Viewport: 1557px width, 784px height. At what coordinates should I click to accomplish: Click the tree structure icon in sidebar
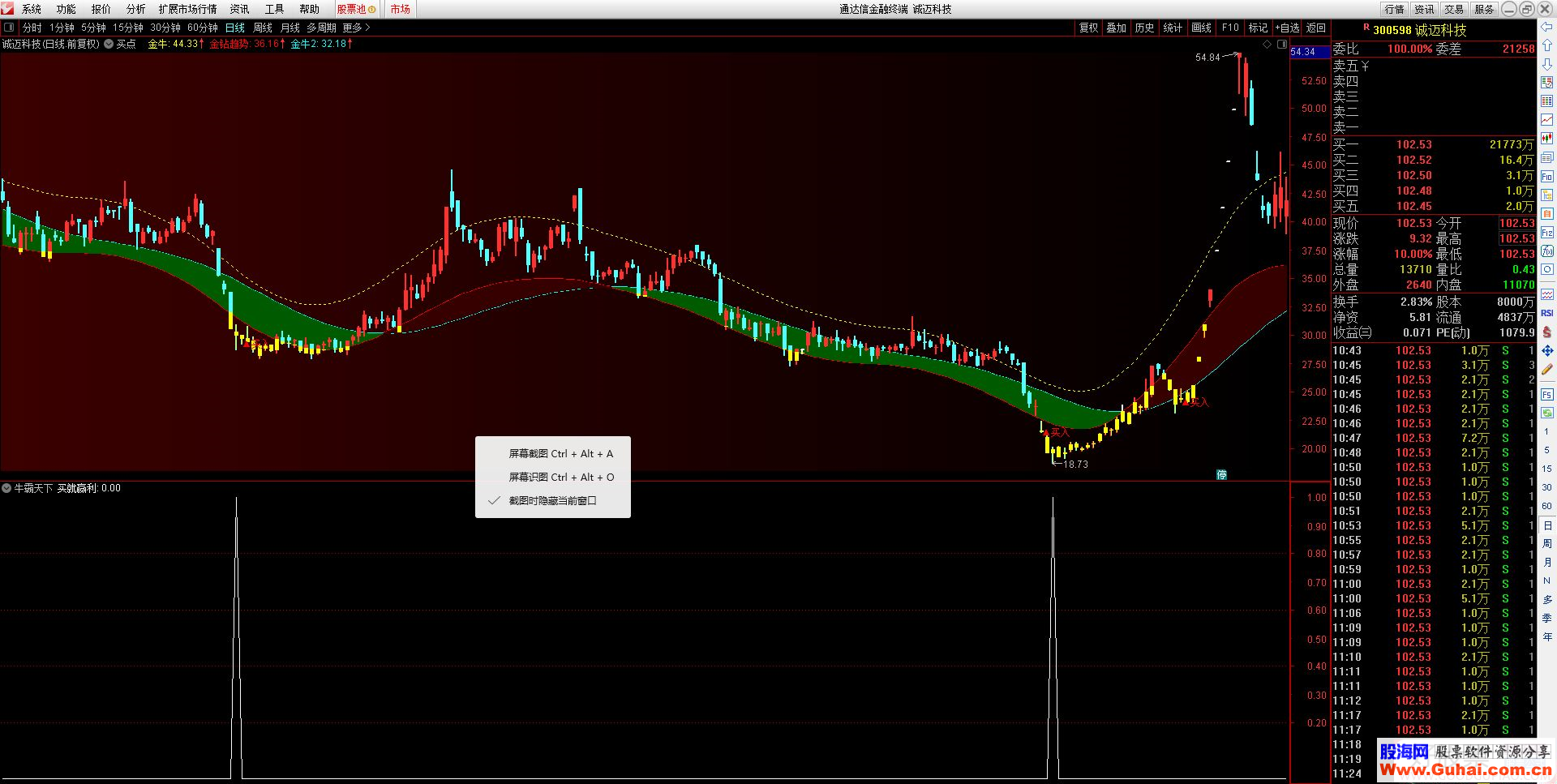point(1547,195)
